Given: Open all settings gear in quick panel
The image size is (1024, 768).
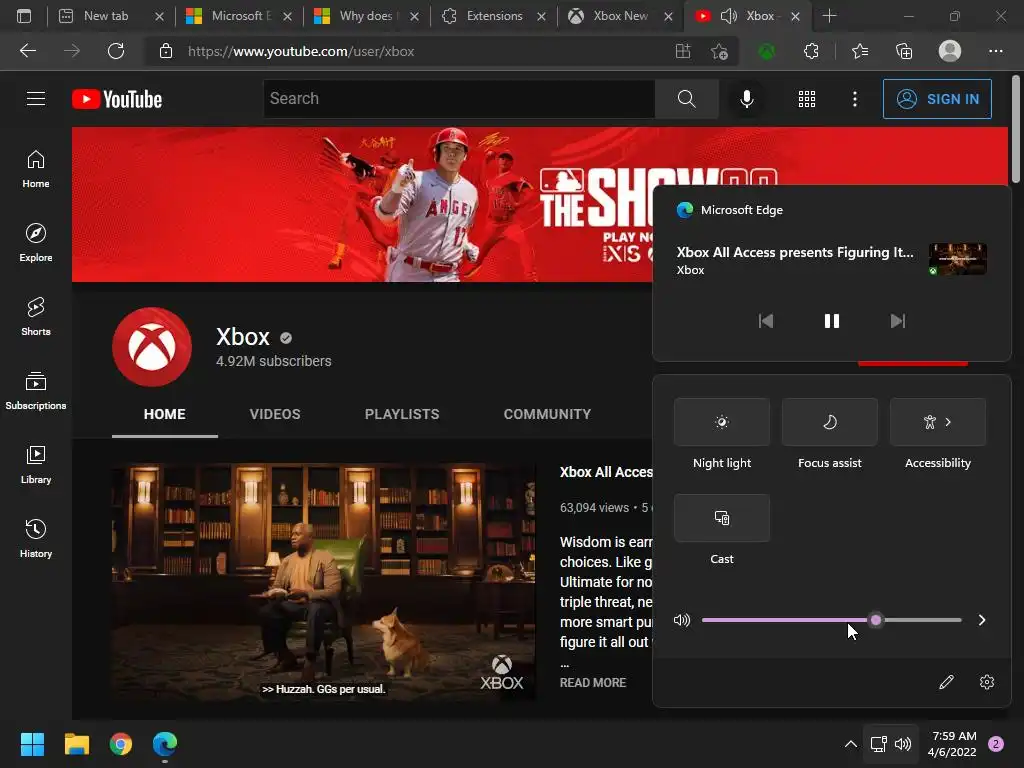Looking at the screenshot, I should coord(987,682).
